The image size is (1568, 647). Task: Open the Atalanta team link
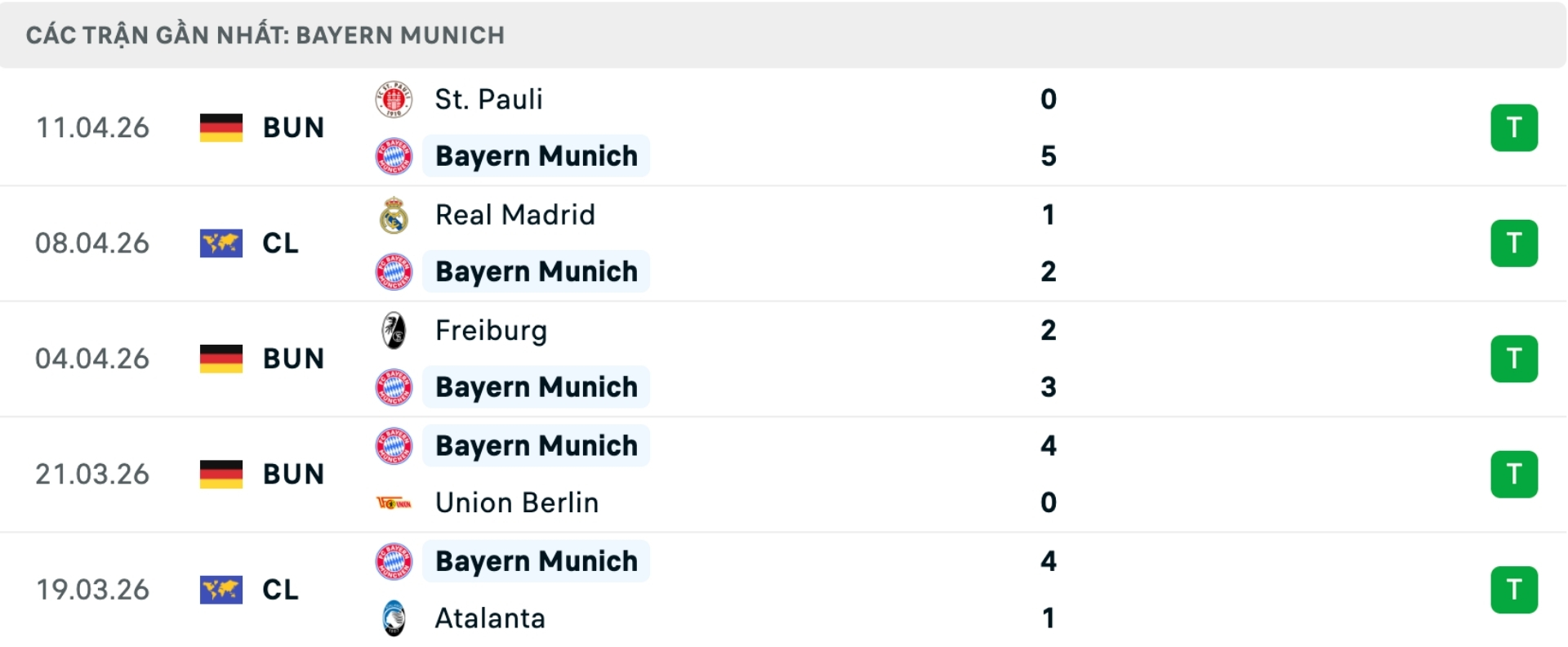point(489,618)
